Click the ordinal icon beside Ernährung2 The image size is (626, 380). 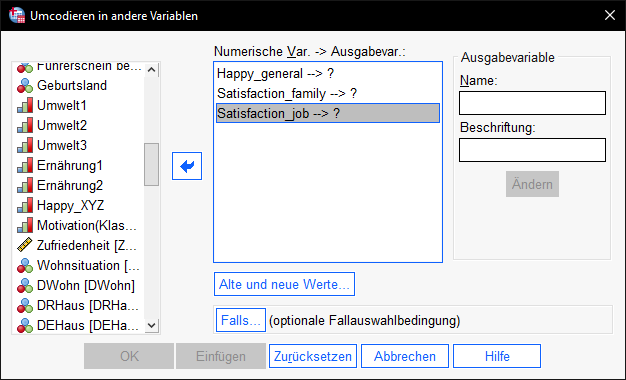[x=25, y=185]
